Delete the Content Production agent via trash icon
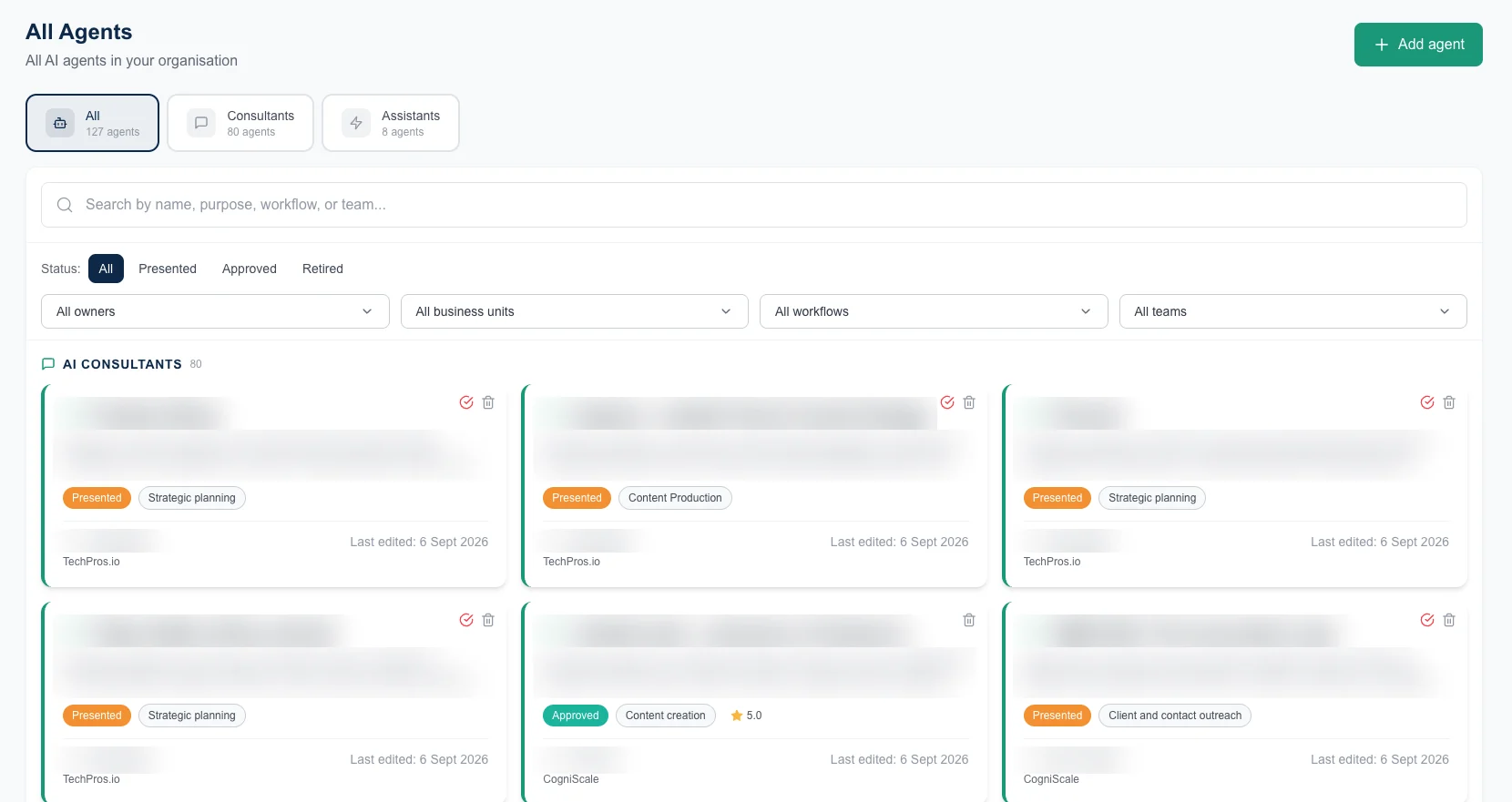 [969, 402]
